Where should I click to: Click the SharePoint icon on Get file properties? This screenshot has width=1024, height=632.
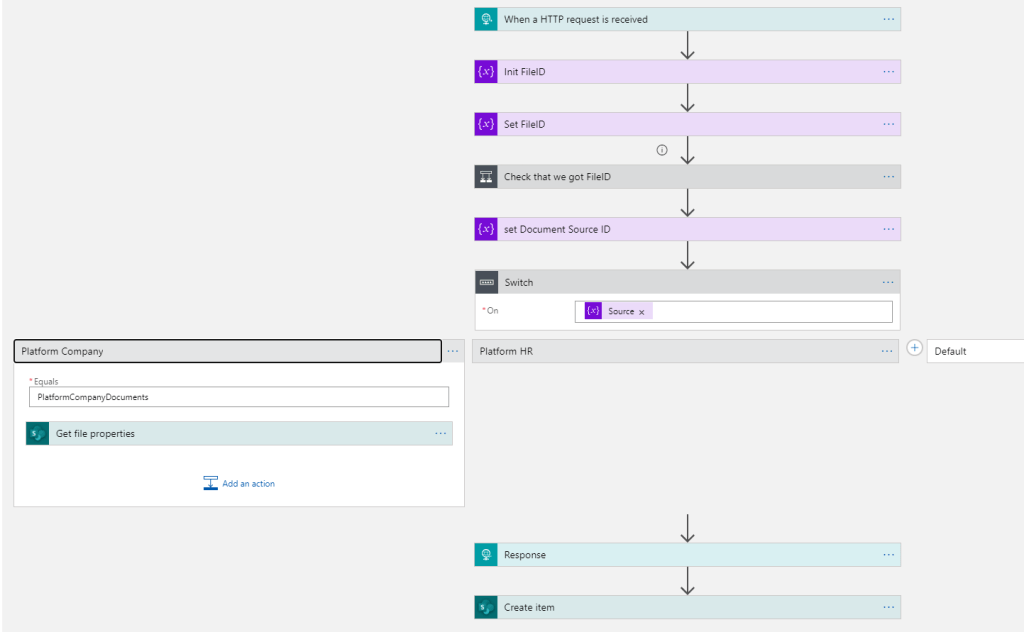click(38, 433)
